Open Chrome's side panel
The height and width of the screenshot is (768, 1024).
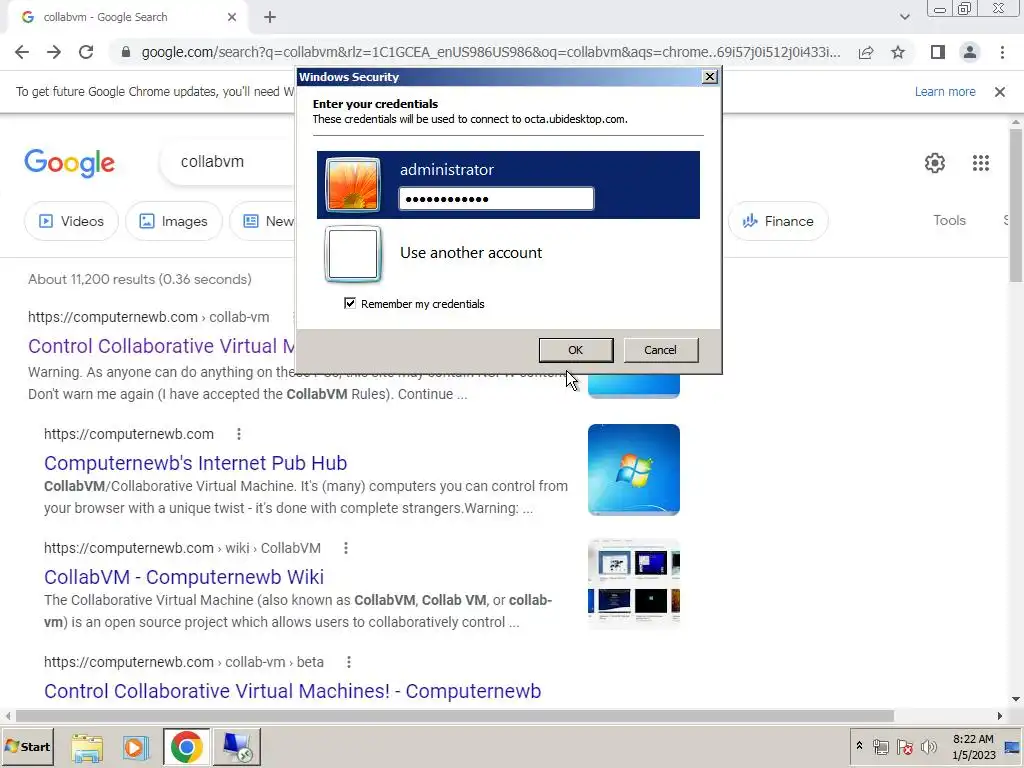pos(938,52)
